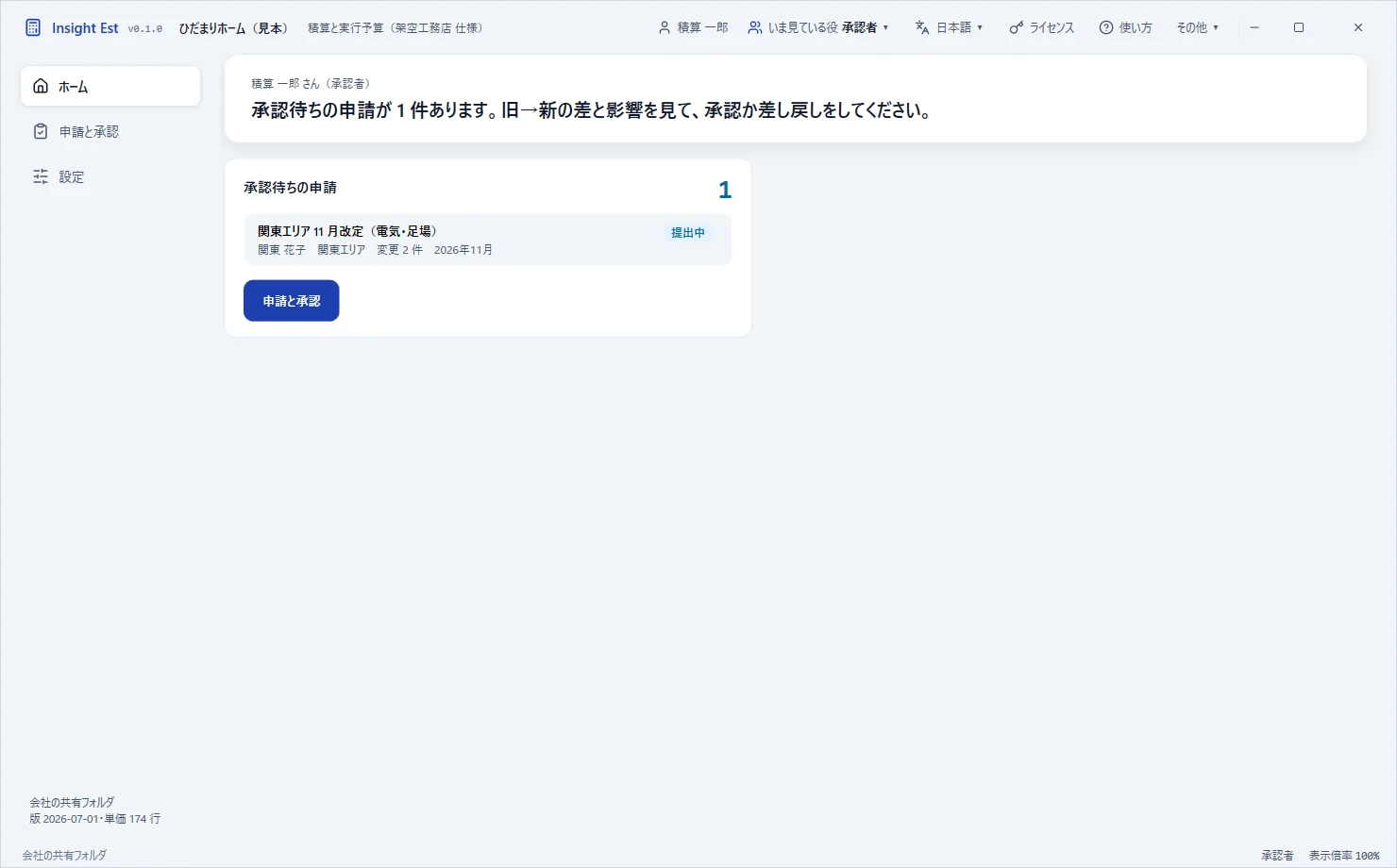Click the 表示倍率 100% status bar entry
The width and height of the screenshot is (1397, 868).
tap(1344, 856)
